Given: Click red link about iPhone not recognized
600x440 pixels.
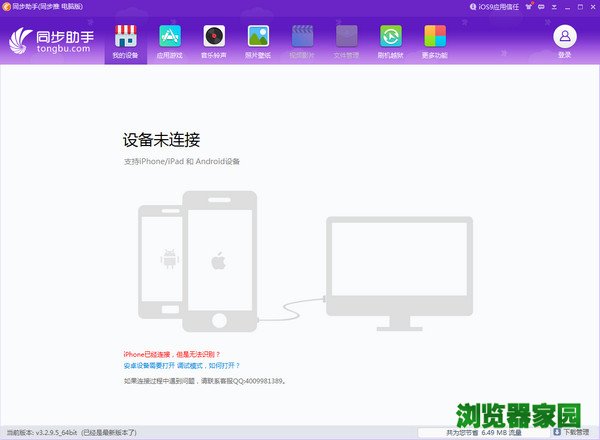Looking at the screenshot, I should 171,354.
